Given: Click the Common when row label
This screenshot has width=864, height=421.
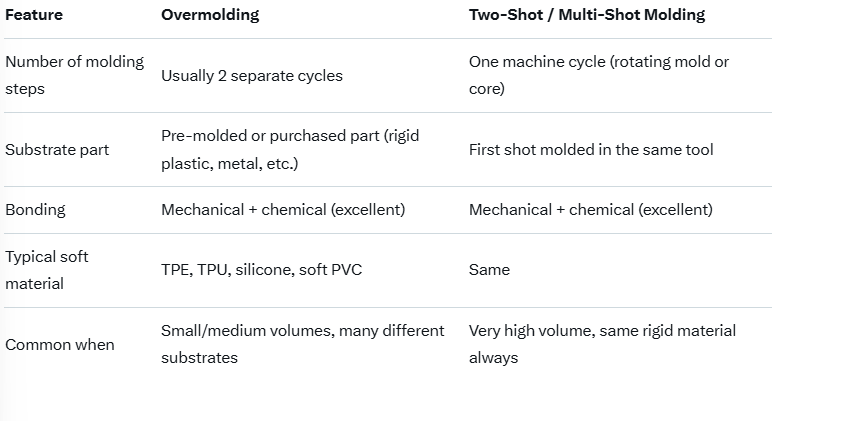Looking at the screenshot, I should (x=60, y=344).
